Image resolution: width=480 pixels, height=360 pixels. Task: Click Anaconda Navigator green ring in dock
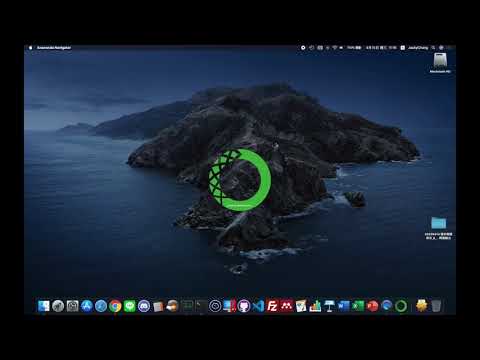[x=401, y=306]
